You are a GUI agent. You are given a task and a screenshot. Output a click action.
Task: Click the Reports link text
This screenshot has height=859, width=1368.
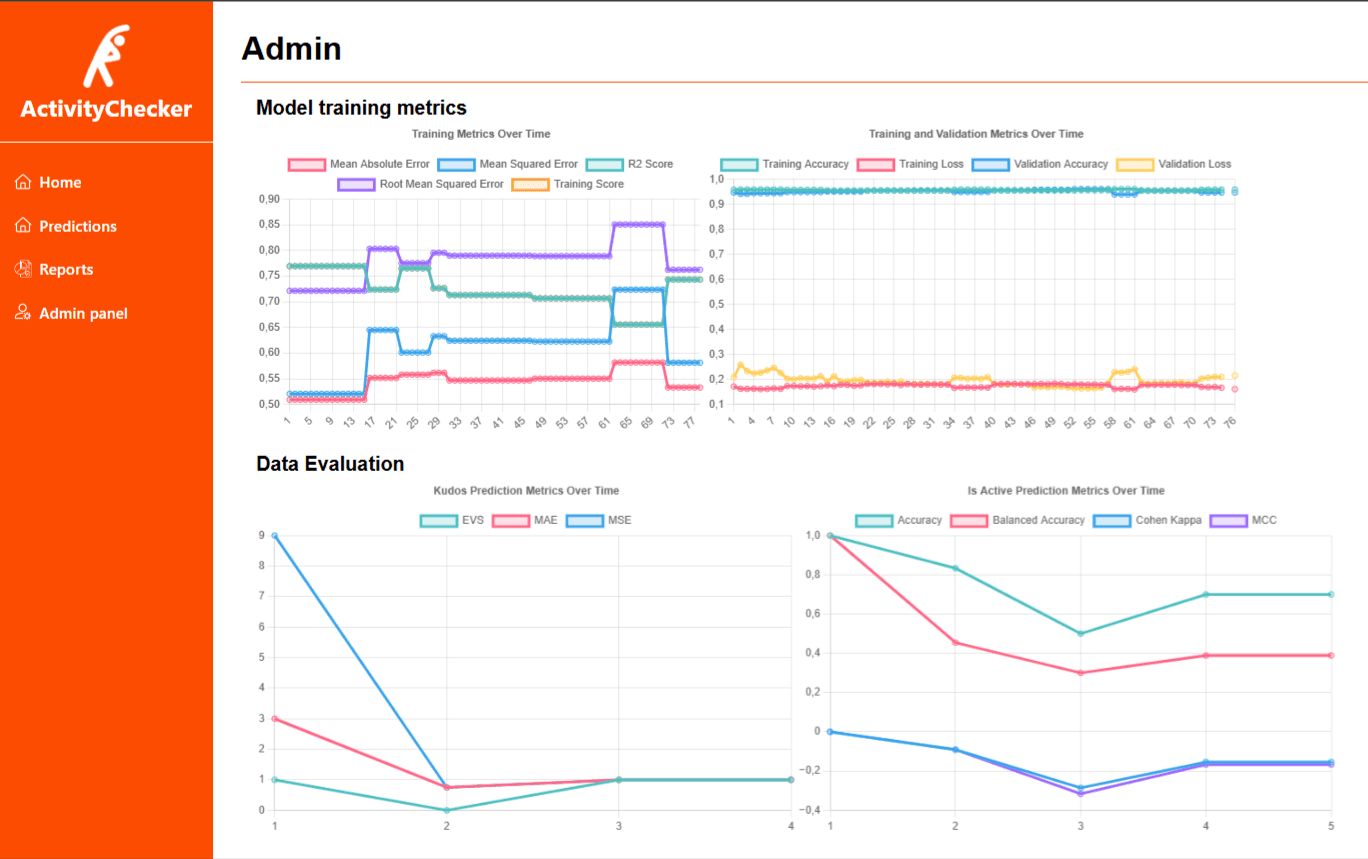[67, 269]
